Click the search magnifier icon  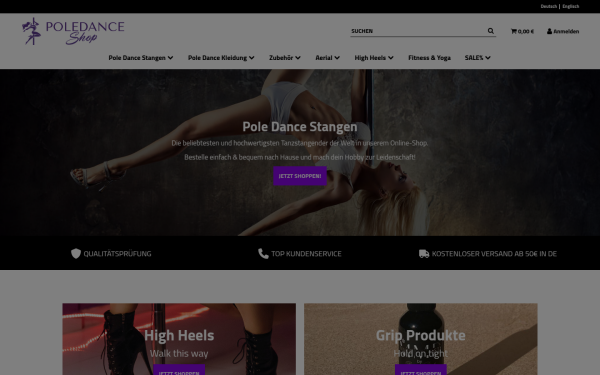pyautogui.click(x=491, y=31)
